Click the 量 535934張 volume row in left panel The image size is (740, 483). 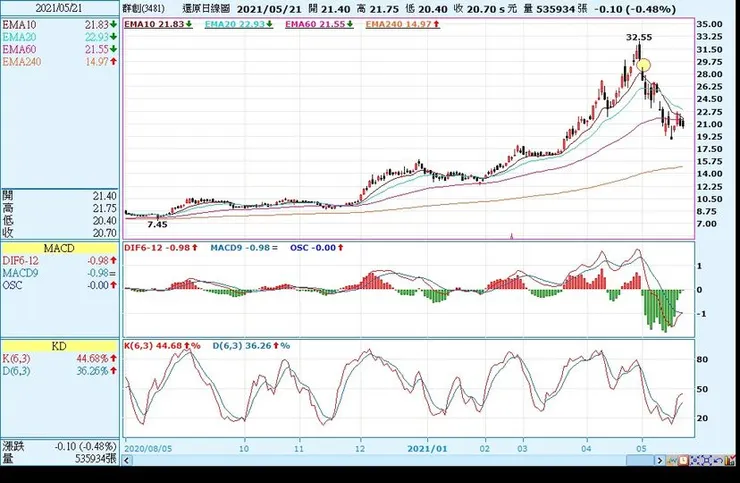(x=59, y=458)
